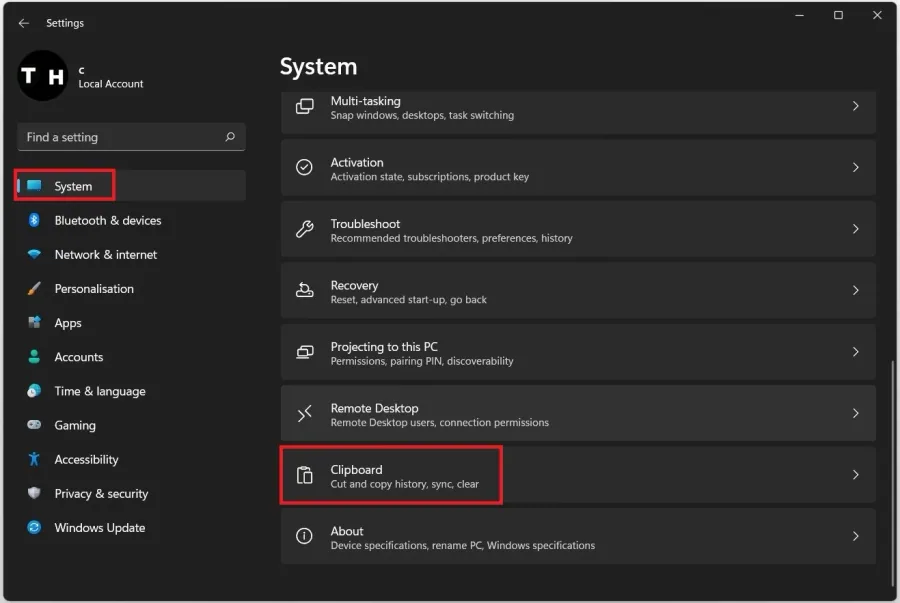Click the Remote Desktop icon
900x603 pixels.
(304, 413)
